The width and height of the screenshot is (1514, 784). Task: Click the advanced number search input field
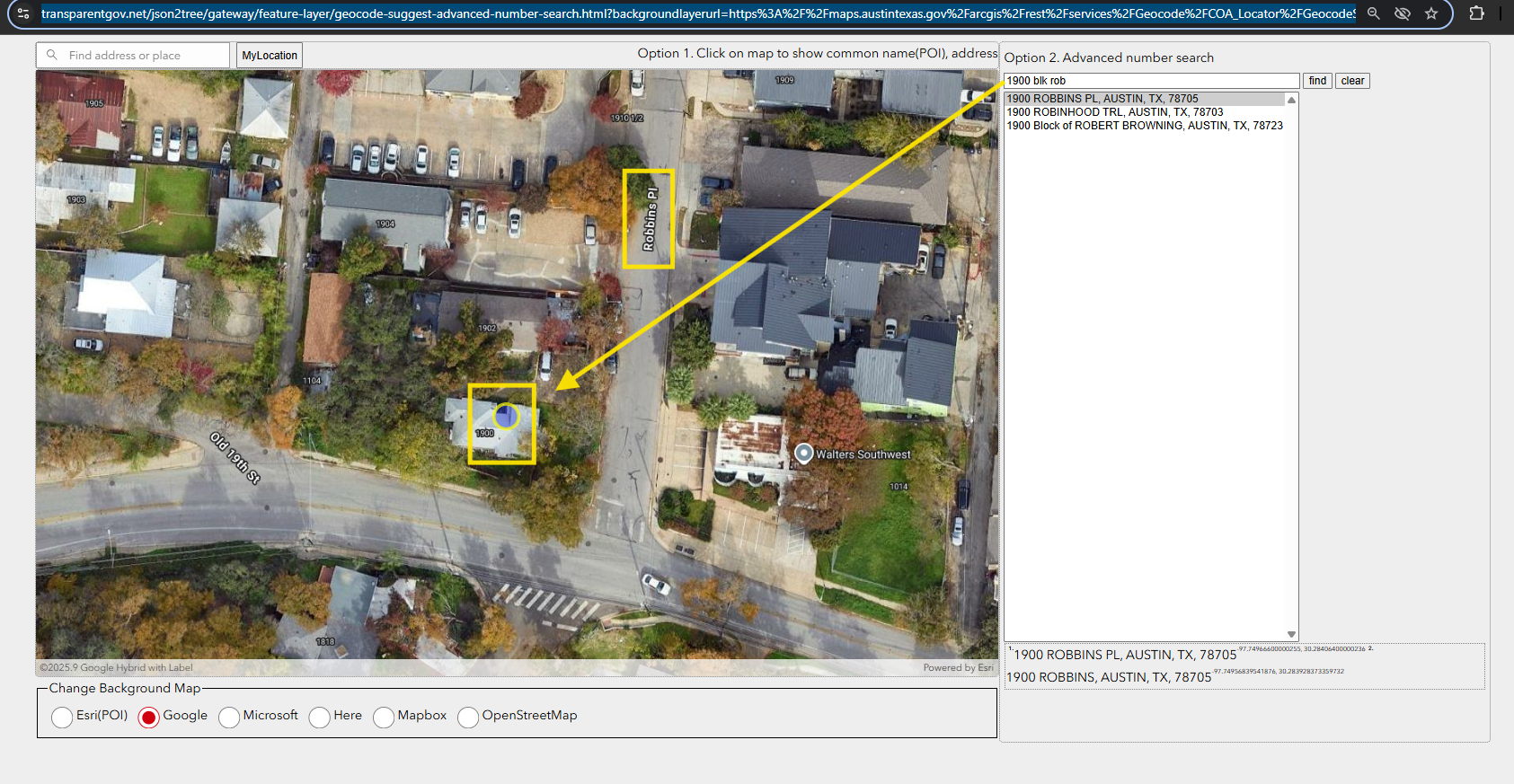coord(1150,81)
